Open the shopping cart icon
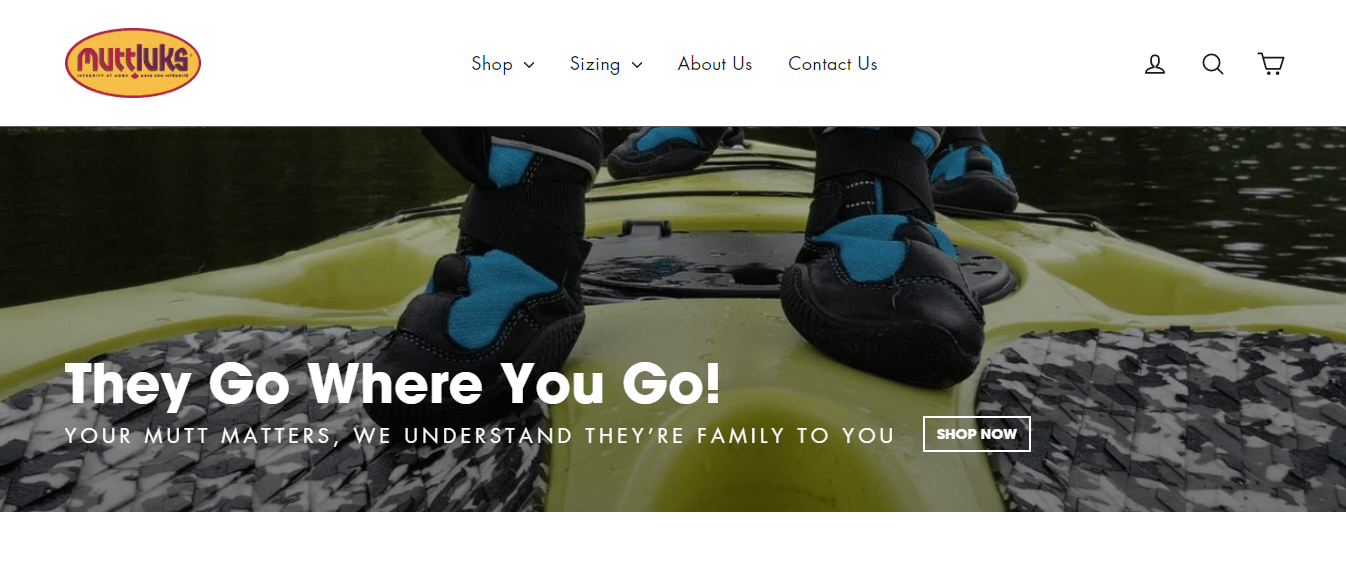Screen dimensions: 1346x584 coord(1271,64)
